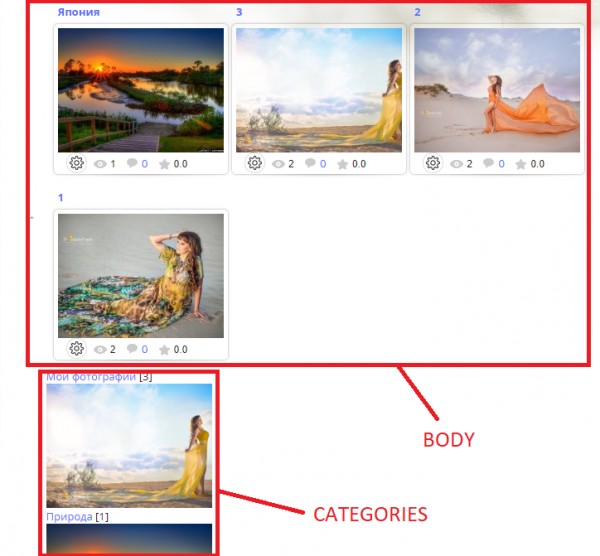Open settings gear under Япония photo
Viewport: 600px width, 556px height.
(77, 163)
